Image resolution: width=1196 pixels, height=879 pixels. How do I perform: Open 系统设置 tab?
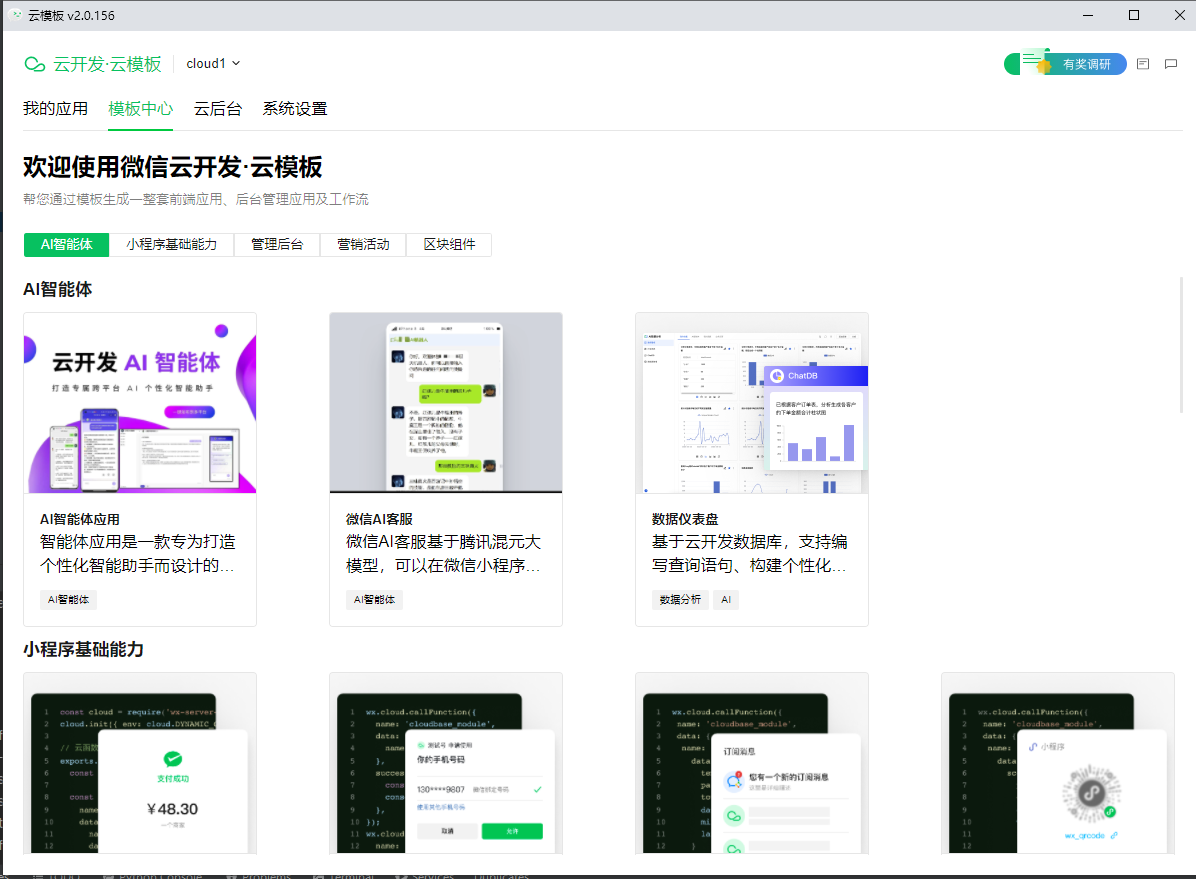click(x=295, y=108)
